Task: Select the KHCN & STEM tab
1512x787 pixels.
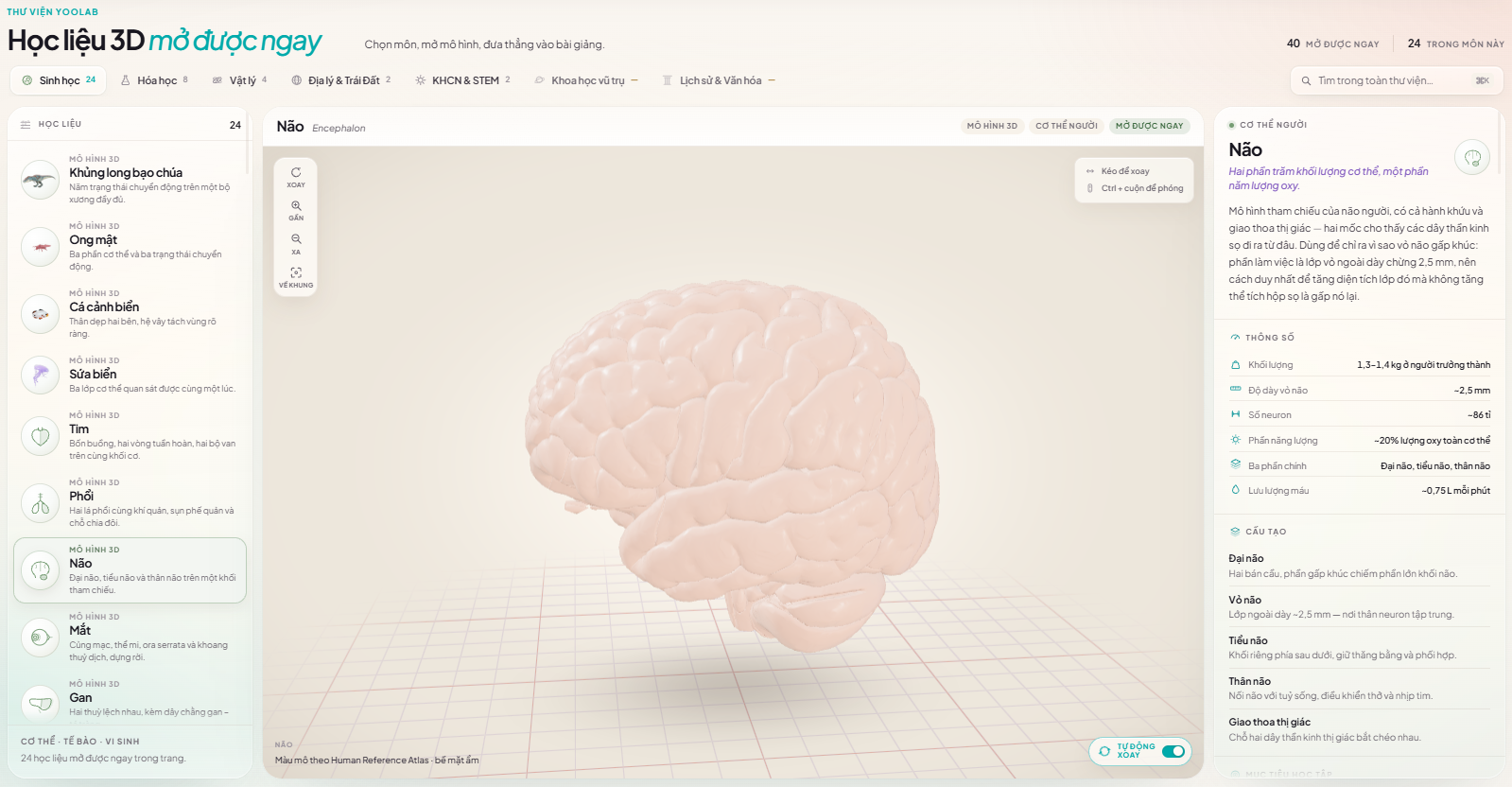Action: point(462,80)
